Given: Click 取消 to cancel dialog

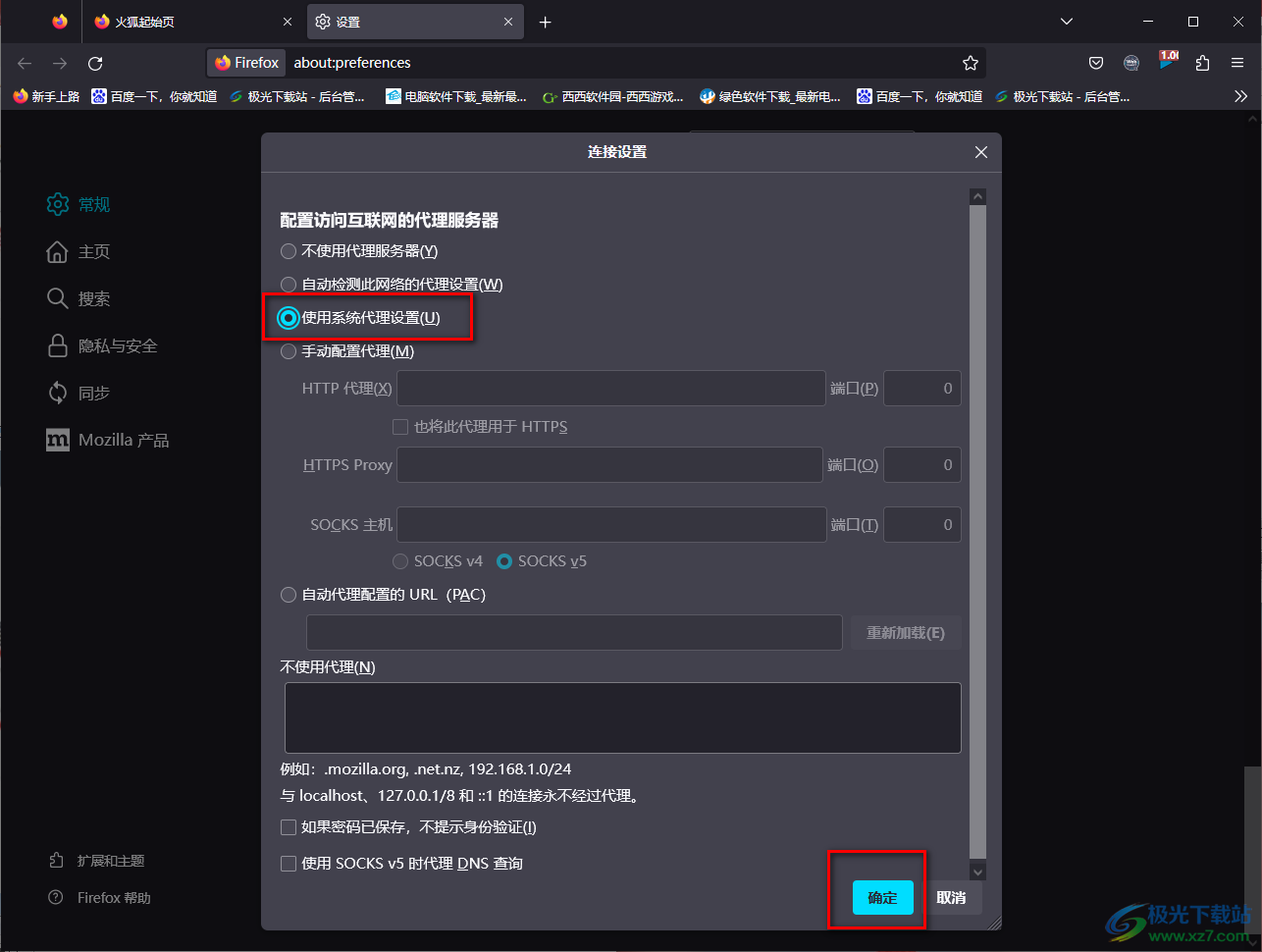Looking at the screenshot, I should pos(951,898).
